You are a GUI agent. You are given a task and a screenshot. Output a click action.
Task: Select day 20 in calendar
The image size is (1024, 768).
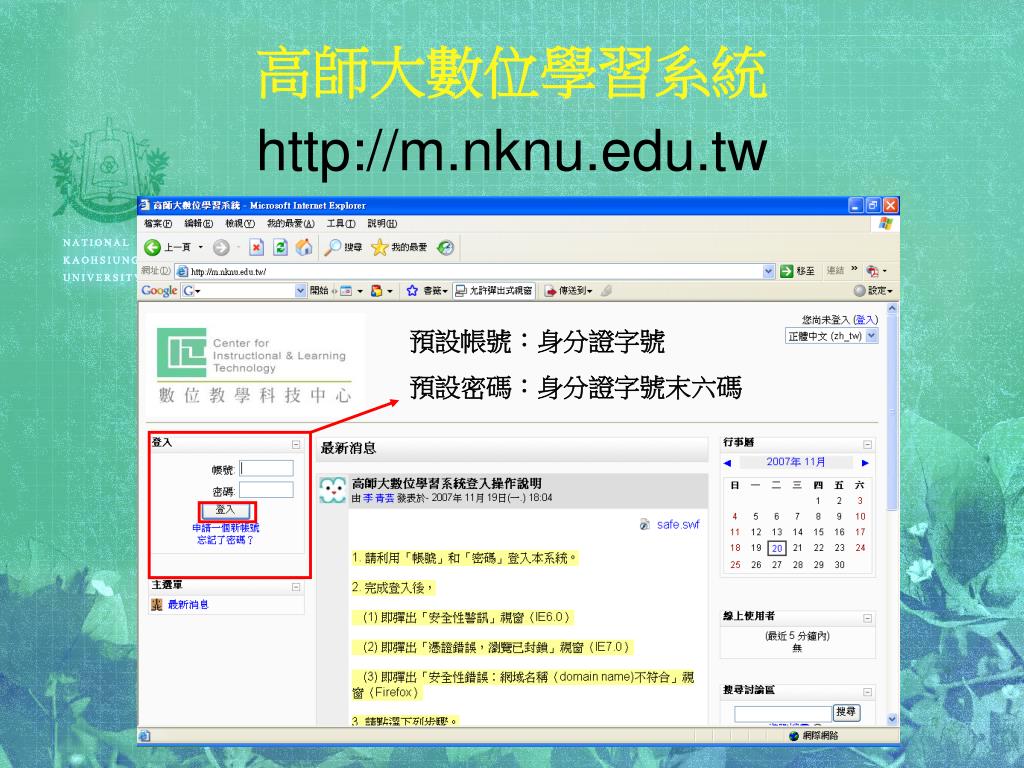tap(776, 549)
